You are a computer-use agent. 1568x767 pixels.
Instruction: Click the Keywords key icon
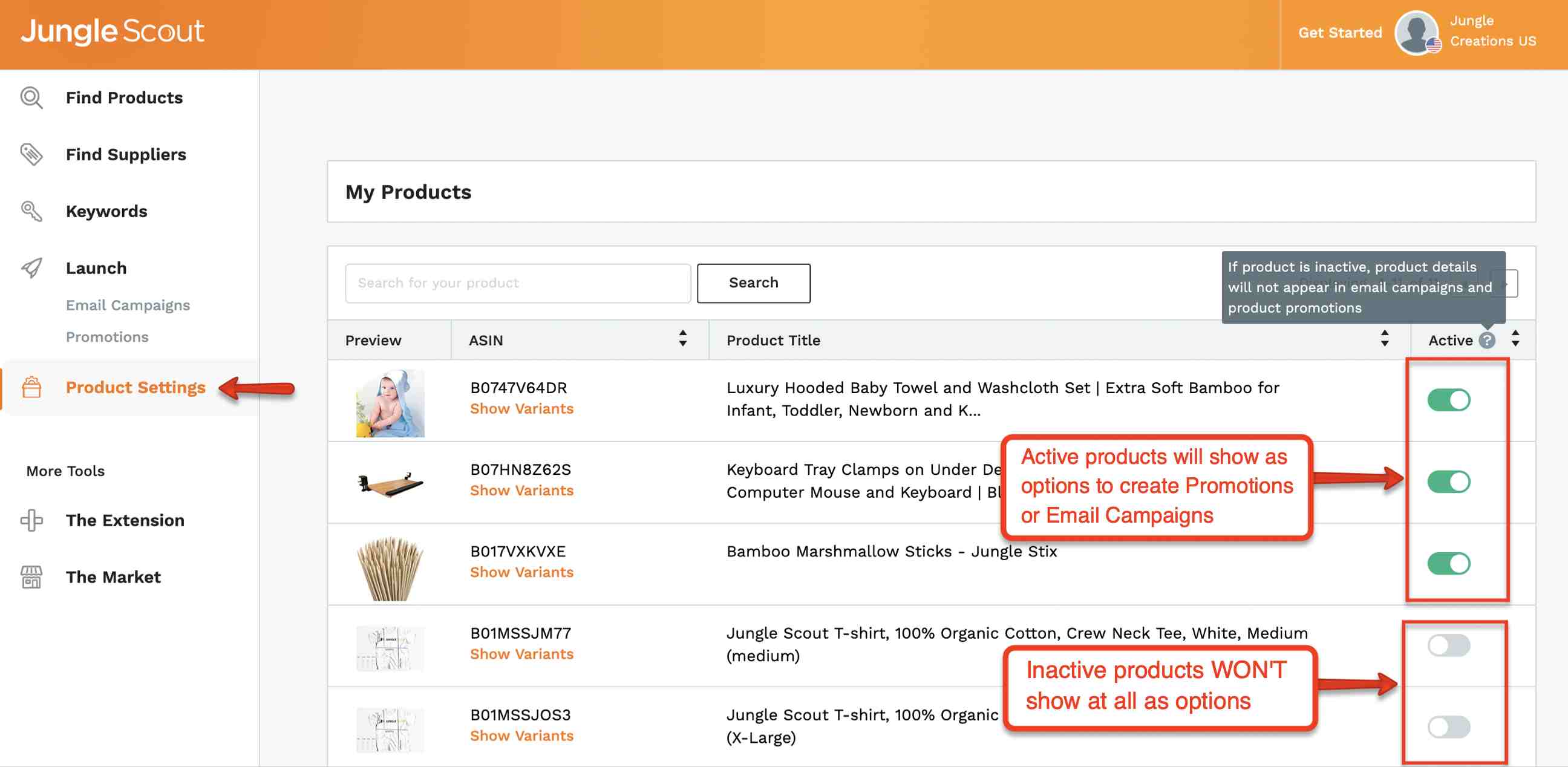click(31, 211)
